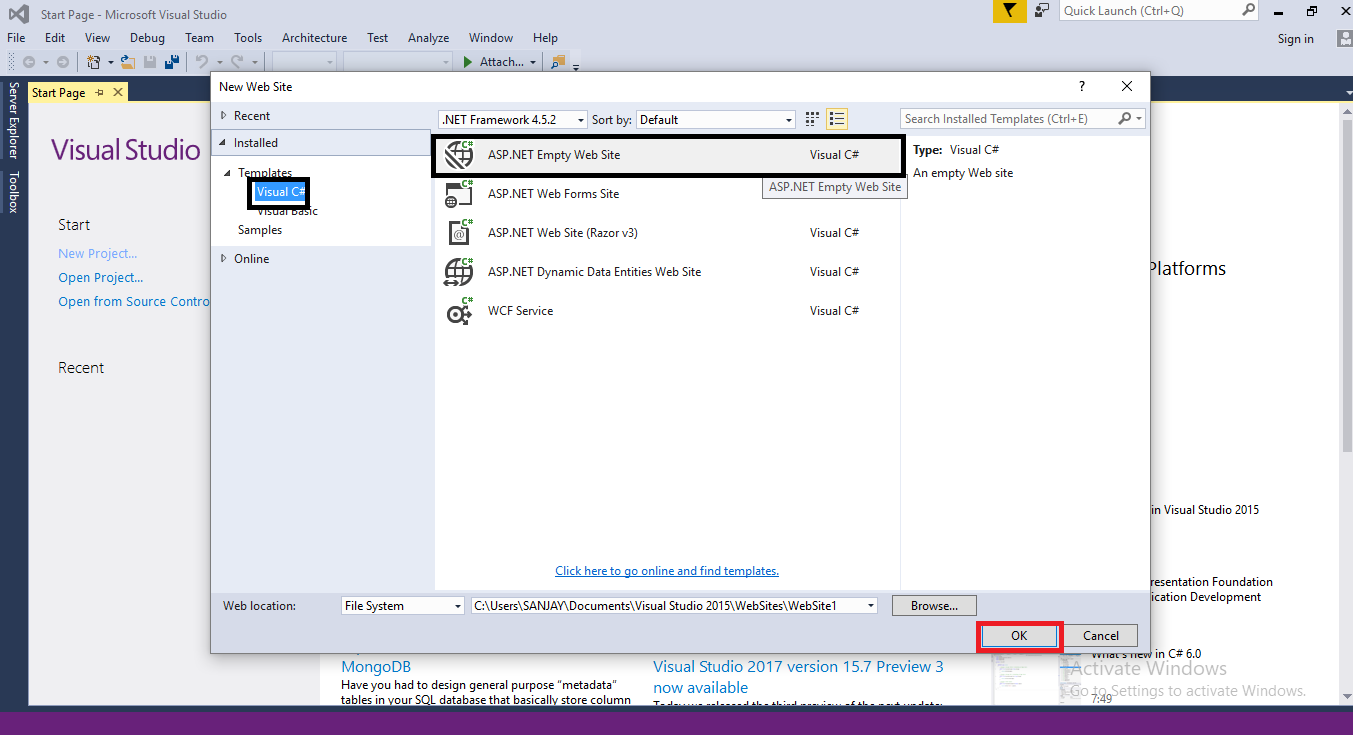1353x735 pixels.
Task: Click the Visual Studio 2017 version 15.7 link
Action: pos(798,677)
